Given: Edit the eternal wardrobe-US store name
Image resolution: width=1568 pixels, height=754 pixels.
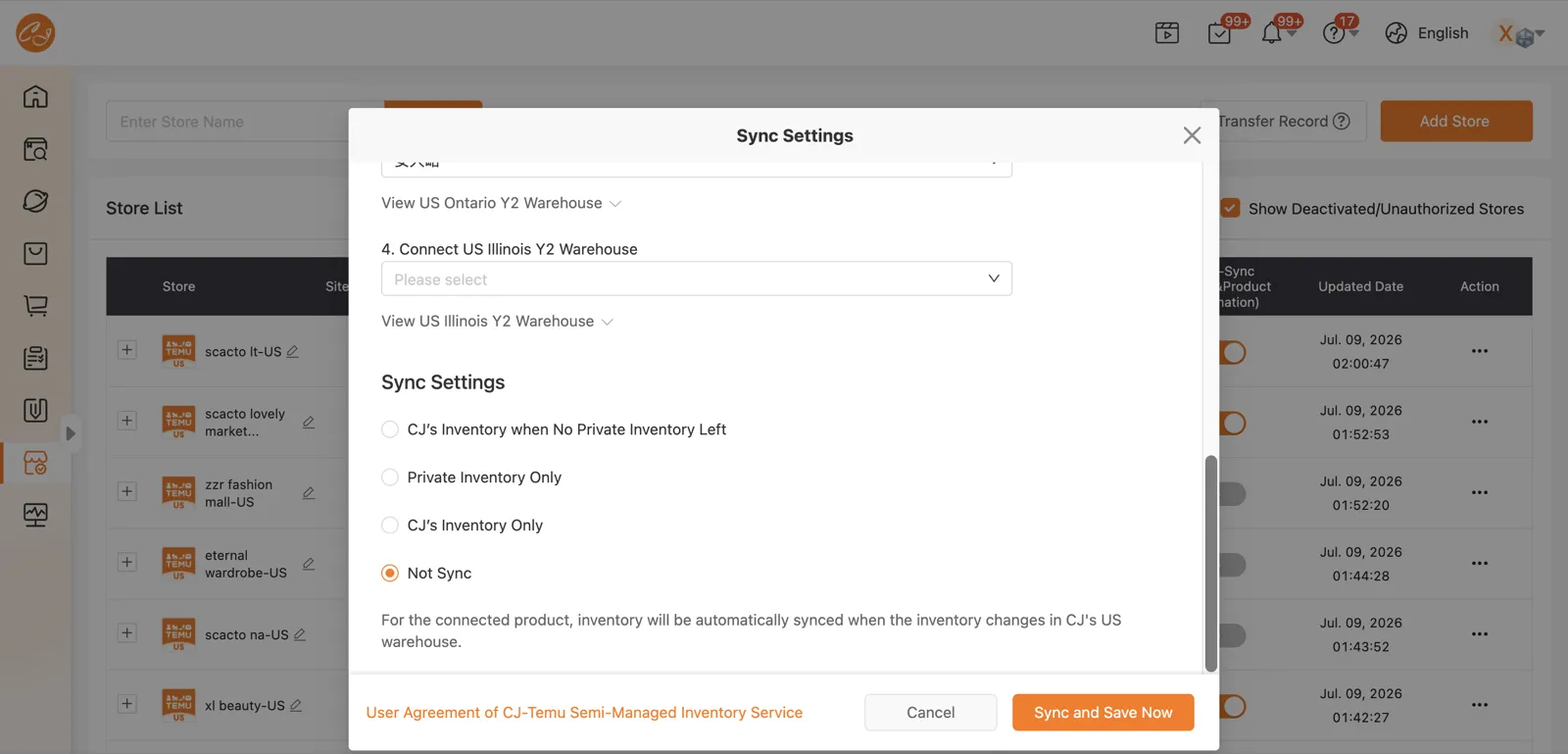Looking at the screenshot, I should point(309,564).
